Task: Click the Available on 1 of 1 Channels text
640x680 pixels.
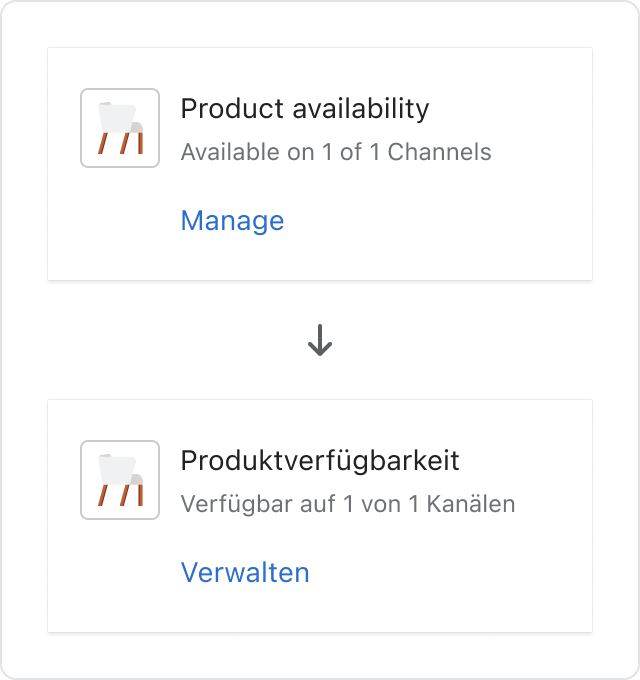Action: click(336, 152)
